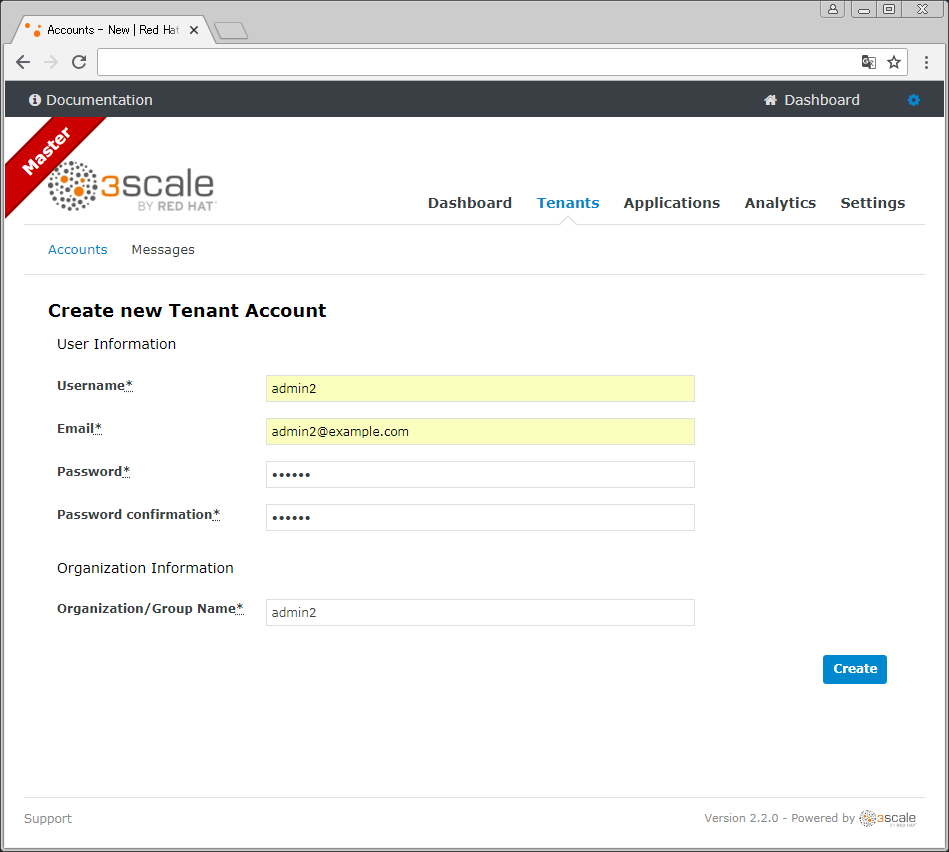Go to the Applications menu
This screenshot has width=949, height=852.
coord(671,203)
